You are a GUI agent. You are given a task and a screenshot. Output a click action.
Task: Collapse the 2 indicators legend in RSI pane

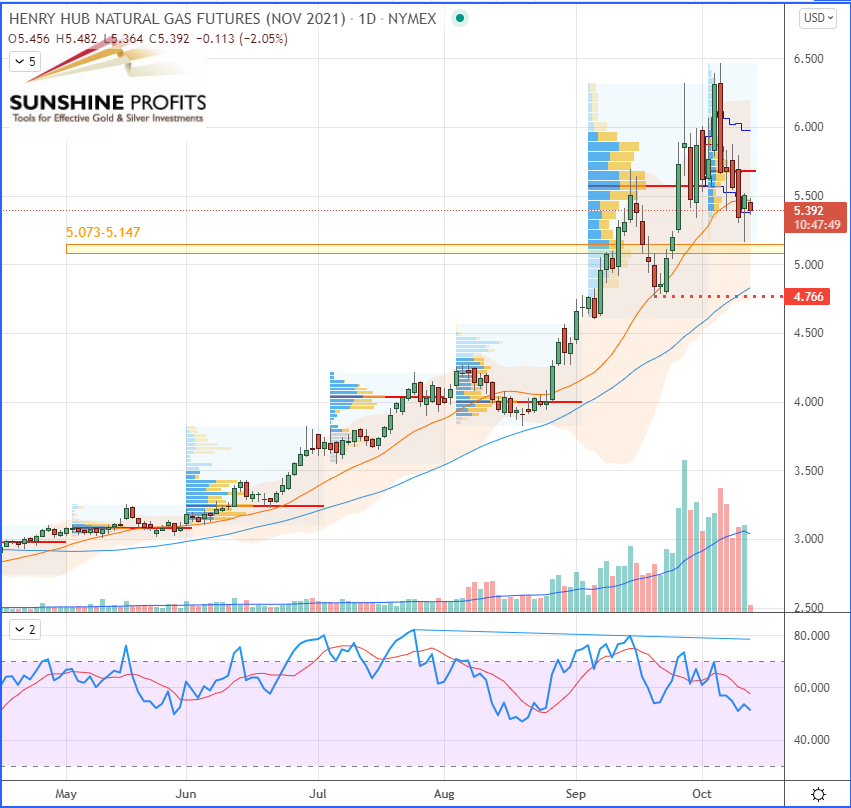click(25, 629)
